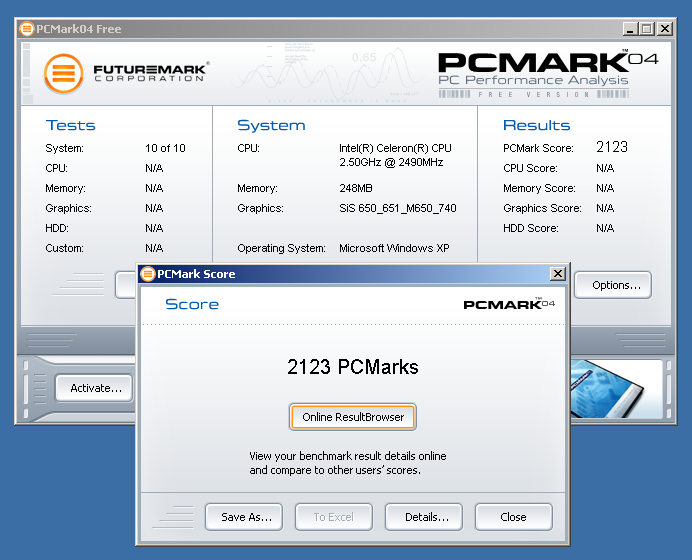Click the '248MB' memory value
The height and width of the screenshot is (560, 692).
coord(356,188)
